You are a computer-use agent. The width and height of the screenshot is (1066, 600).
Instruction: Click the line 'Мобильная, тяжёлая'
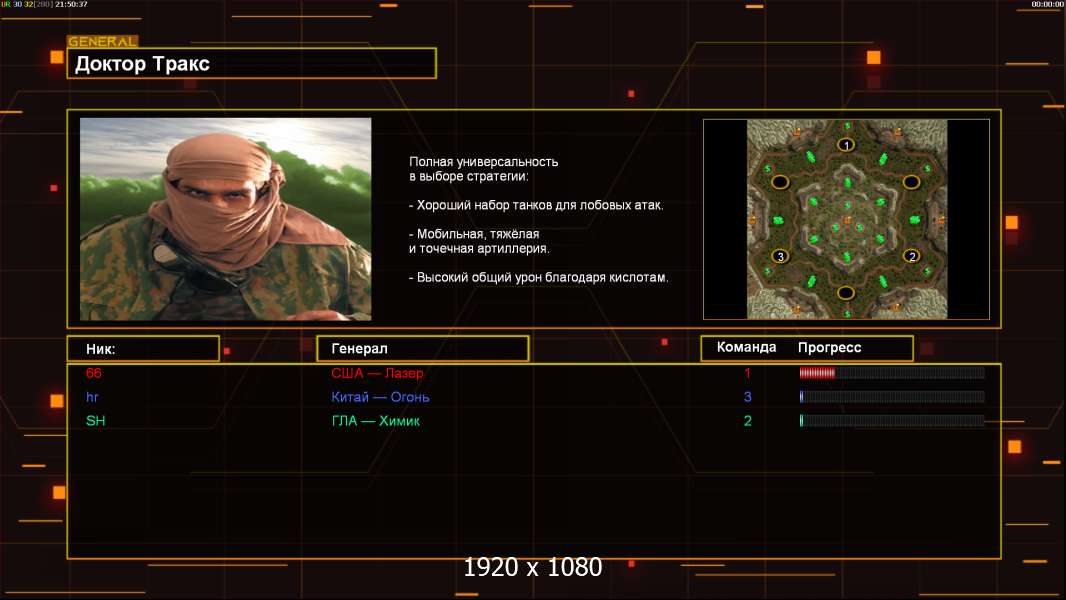(474, 234)
